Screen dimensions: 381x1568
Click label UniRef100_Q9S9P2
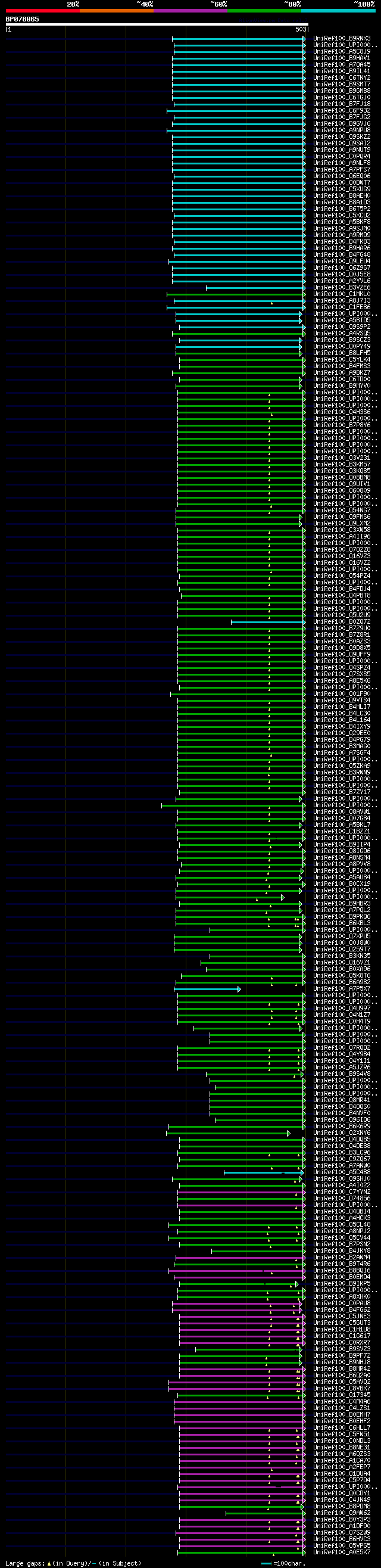click(342, 327)
